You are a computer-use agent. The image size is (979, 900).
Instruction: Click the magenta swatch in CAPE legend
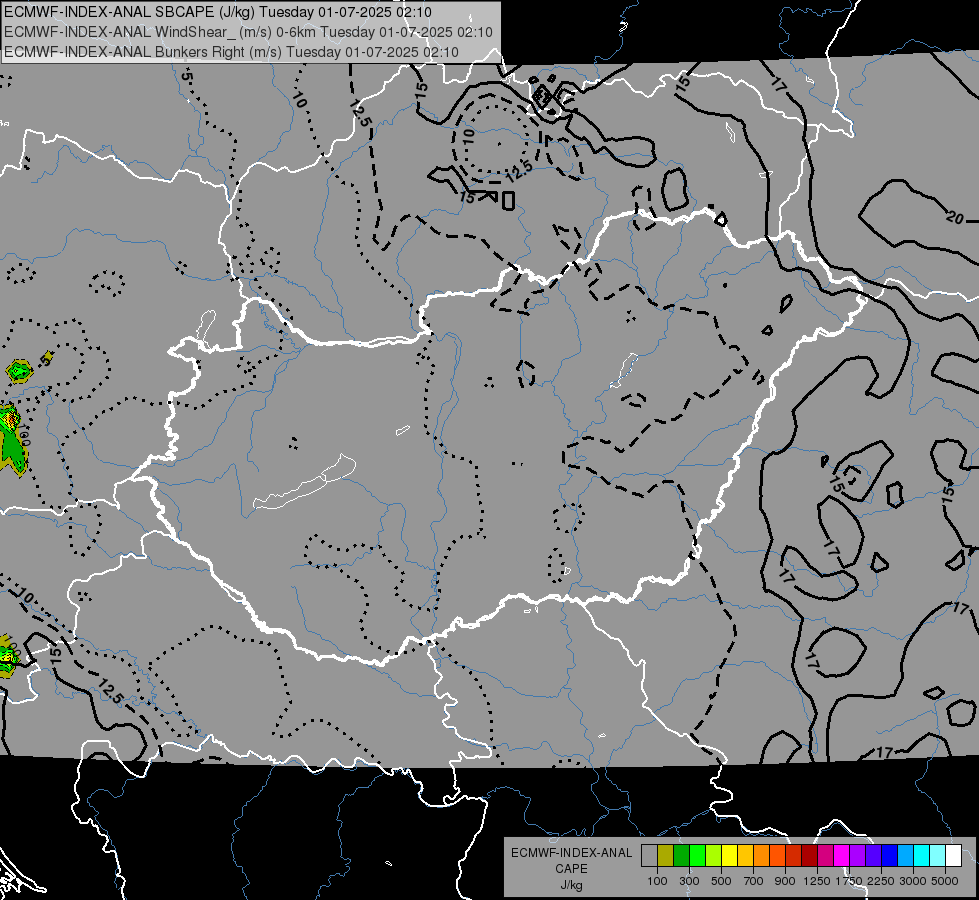842,856
